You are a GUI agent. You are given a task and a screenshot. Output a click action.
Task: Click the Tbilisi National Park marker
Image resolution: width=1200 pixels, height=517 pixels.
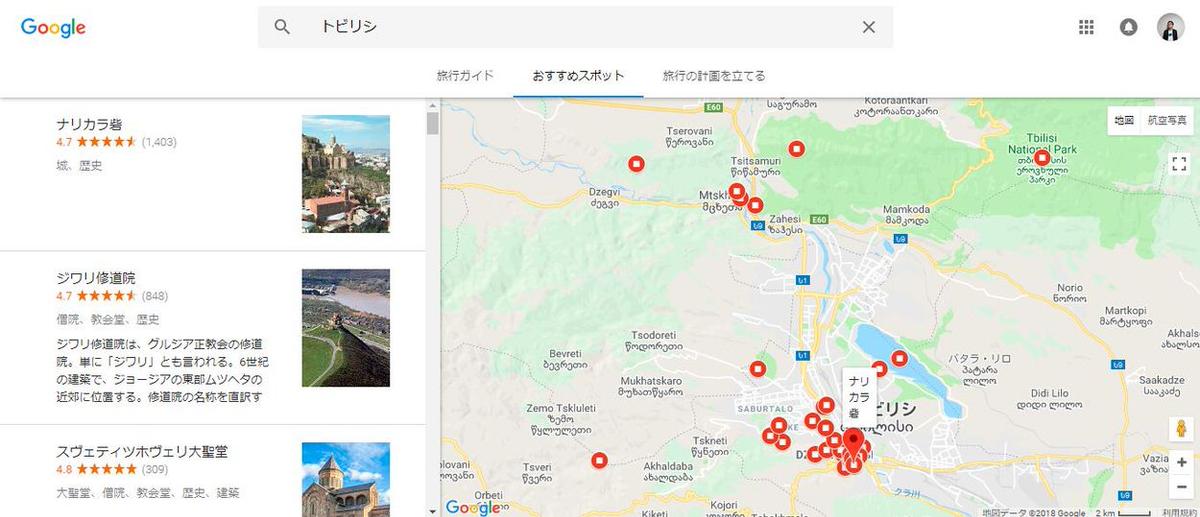pyautogui.click(x=1042, y=157)
